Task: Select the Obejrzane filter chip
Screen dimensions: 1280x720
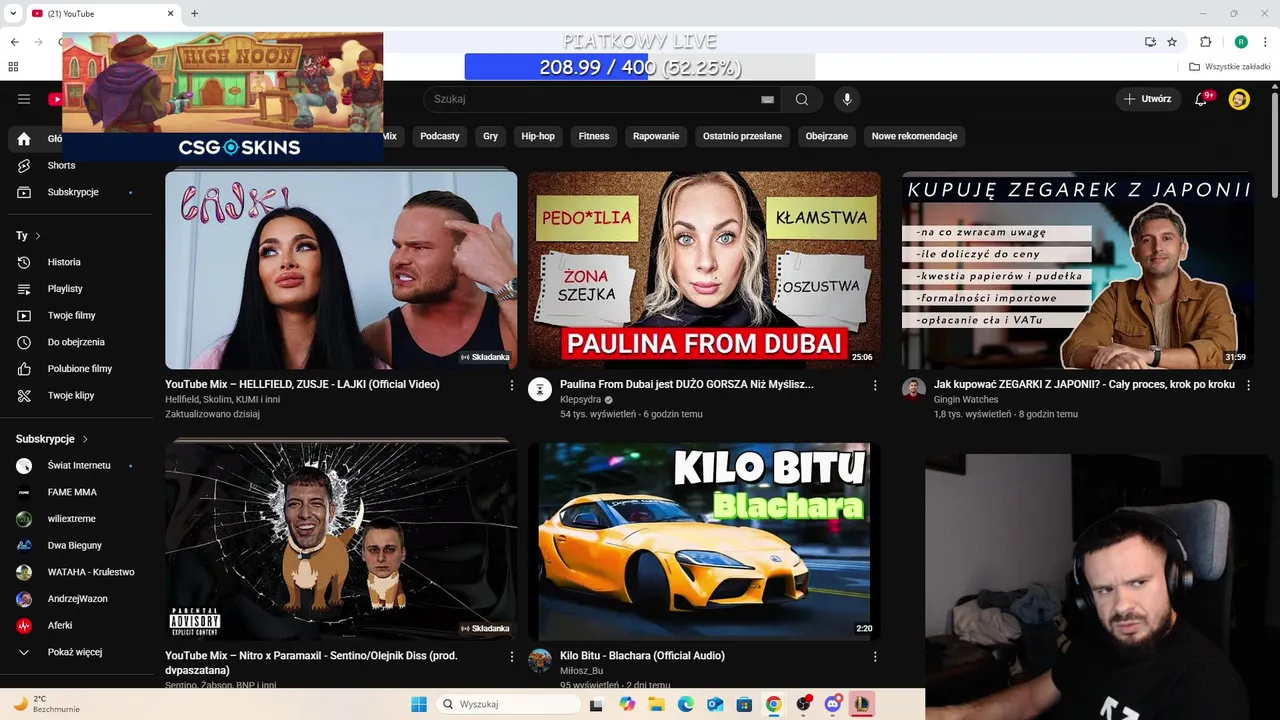Action: tap(827, 136)
